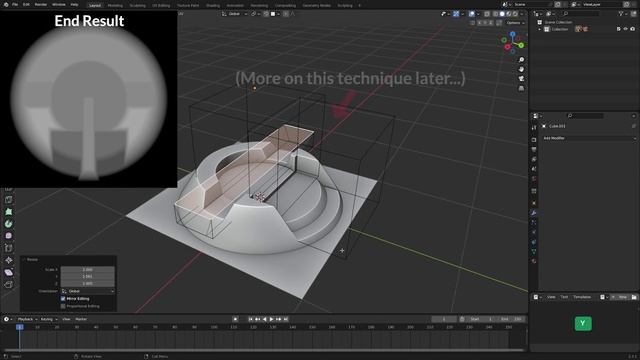Select material preview shading mode
This screenshot has width=640, height=360.
point(509,14)
